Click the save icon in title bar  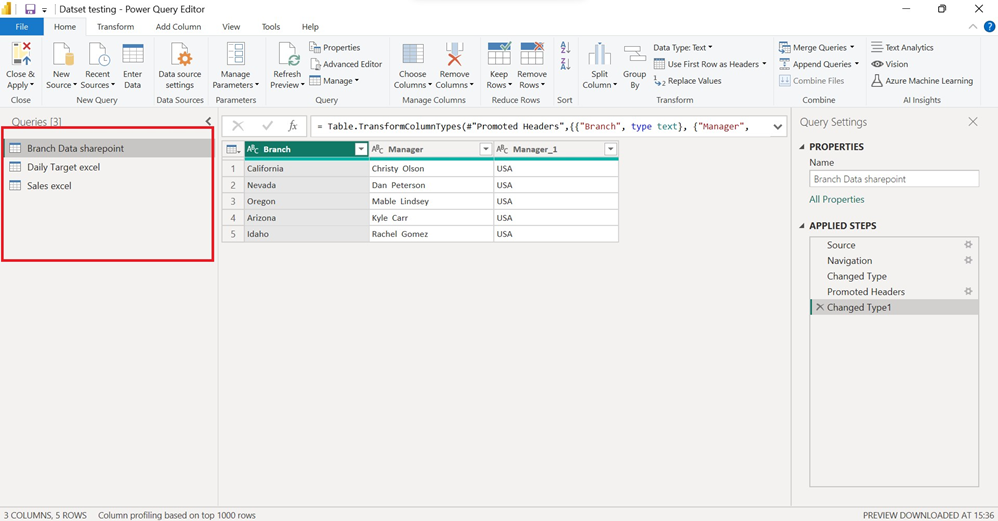click(x=30, y=10)
